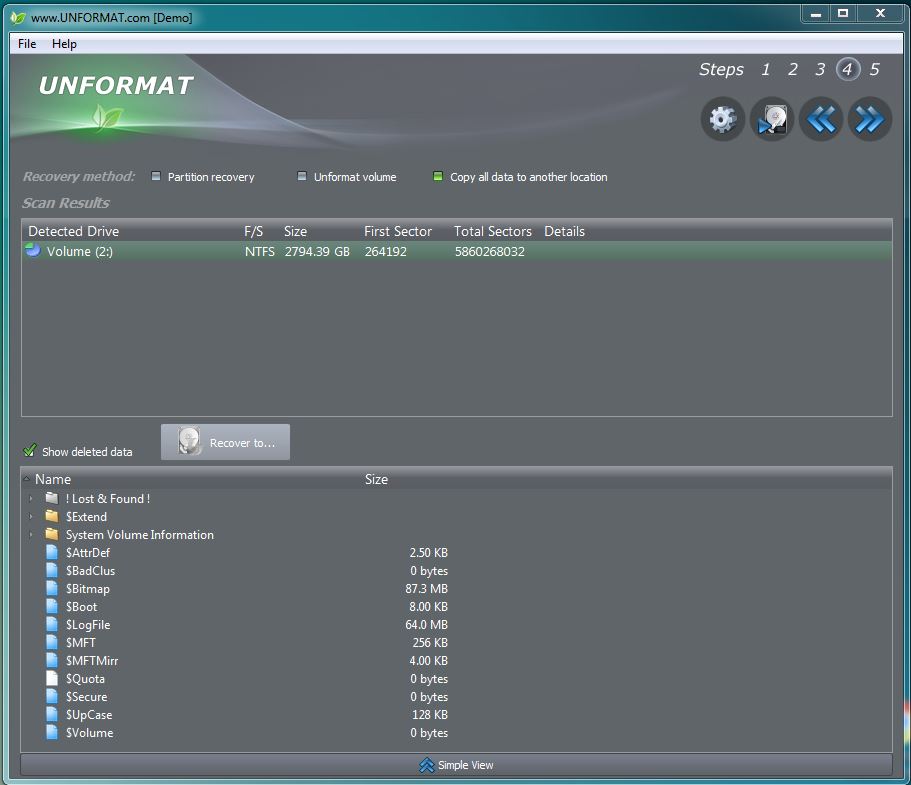Click the 128 KB size value
The width and height of the screenshot is (911, 785).
[430, 715]
